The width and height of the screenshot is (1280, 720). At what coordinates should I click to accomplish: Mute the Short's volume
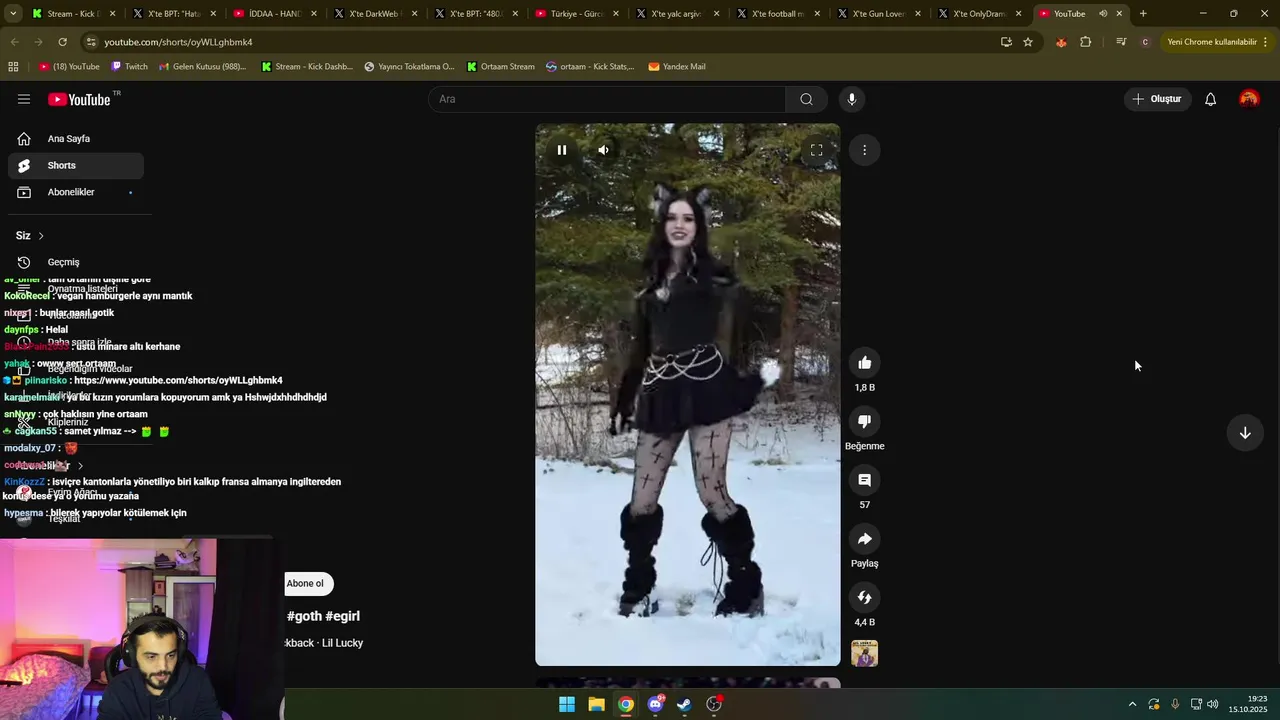click(x=603, y=150)
